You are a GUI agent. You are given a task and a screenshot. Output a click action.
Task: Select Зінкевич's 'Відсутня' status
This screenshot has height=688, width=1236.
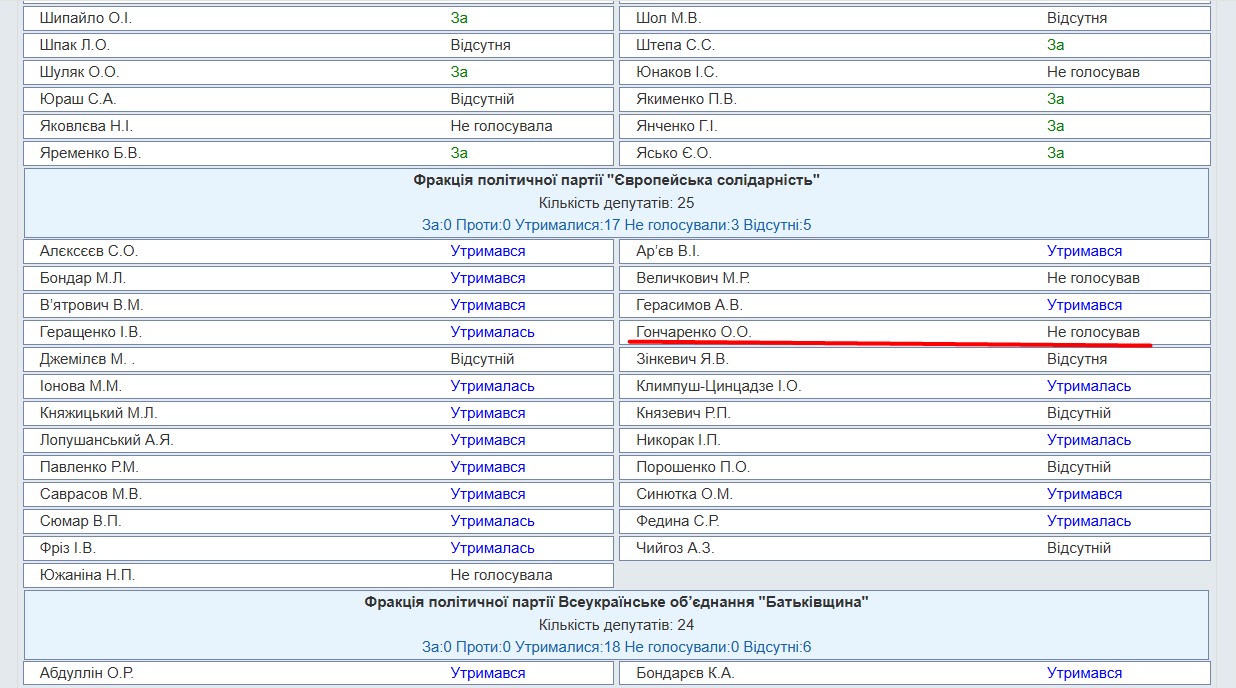click(1077, 359)
